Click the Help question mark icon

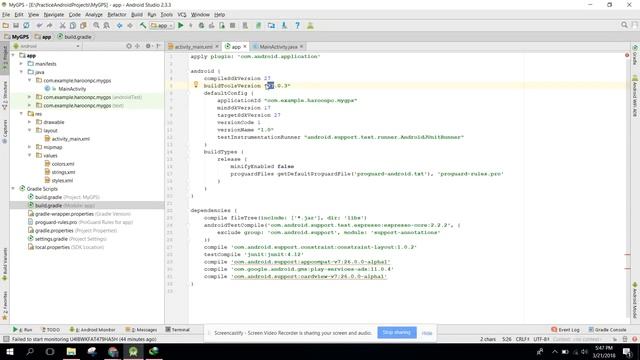tap(298, 25)
